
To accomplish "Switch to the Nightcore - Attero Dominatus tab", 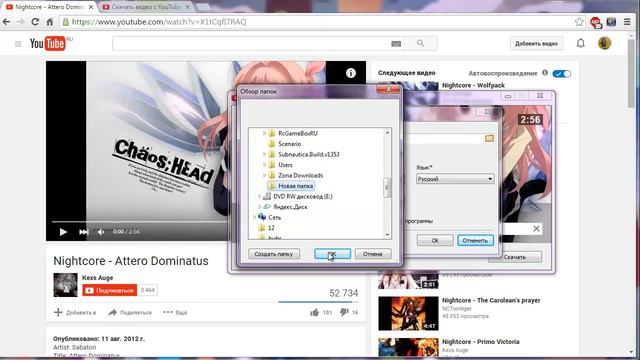I will click(49, 7).
